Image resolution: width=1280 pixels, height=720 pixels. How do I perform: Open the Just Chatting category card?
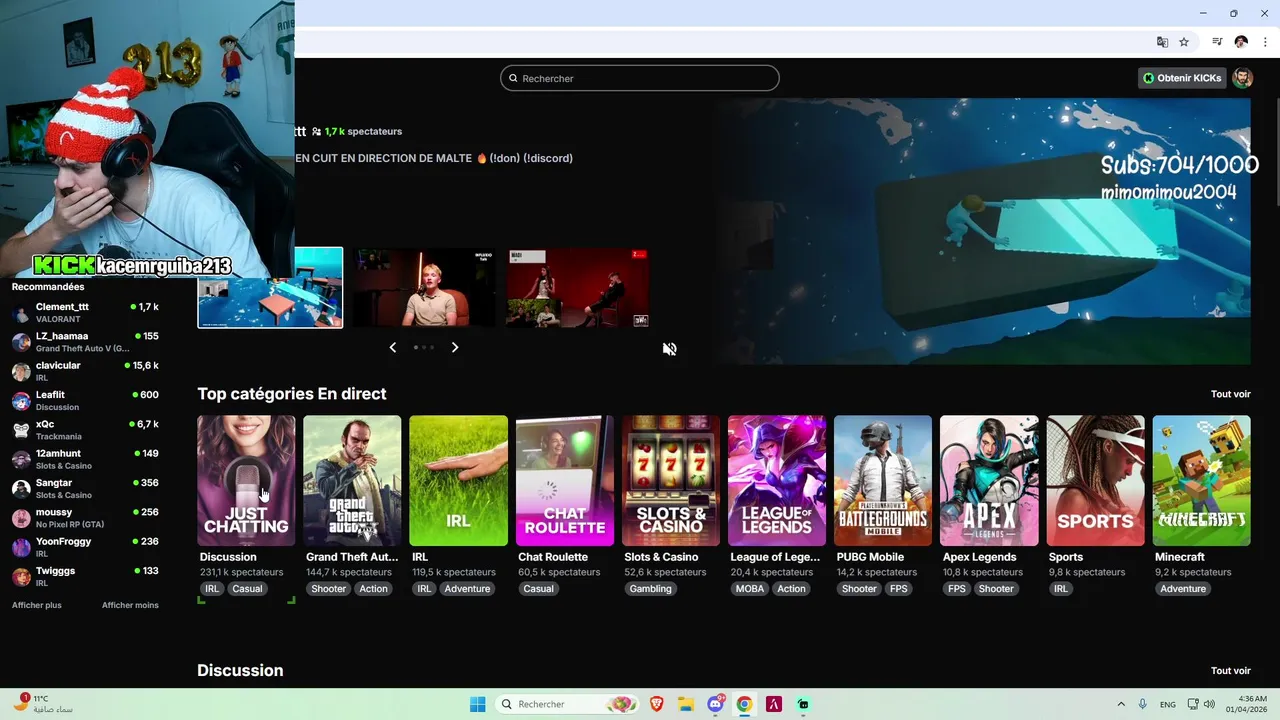(x=246, y=481)
